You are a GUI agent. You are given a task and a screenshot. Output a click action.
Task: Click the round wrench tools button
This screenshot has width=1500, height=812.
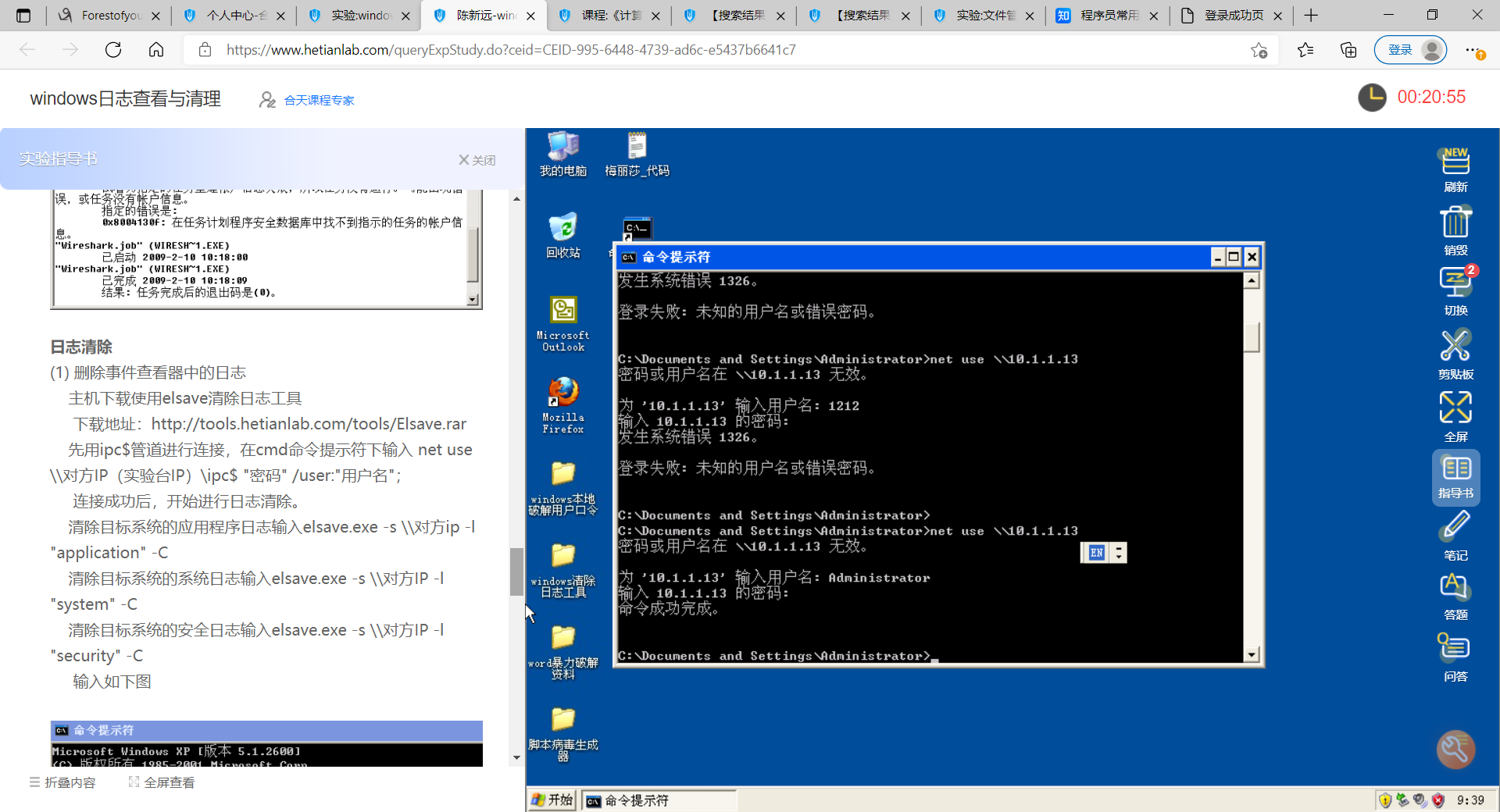tap(1455, 750)
